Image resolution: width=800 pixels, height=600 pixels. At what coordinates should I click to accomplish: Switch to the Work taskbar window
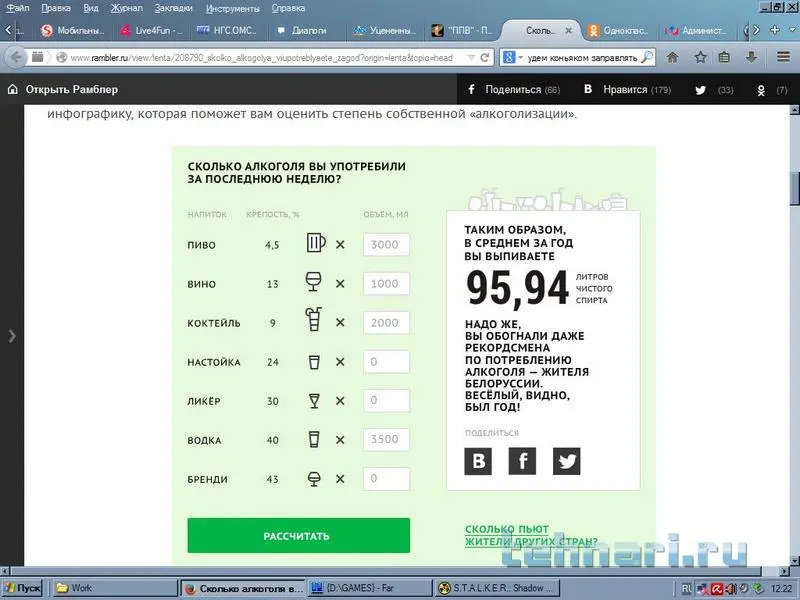[x=115, y=588]
